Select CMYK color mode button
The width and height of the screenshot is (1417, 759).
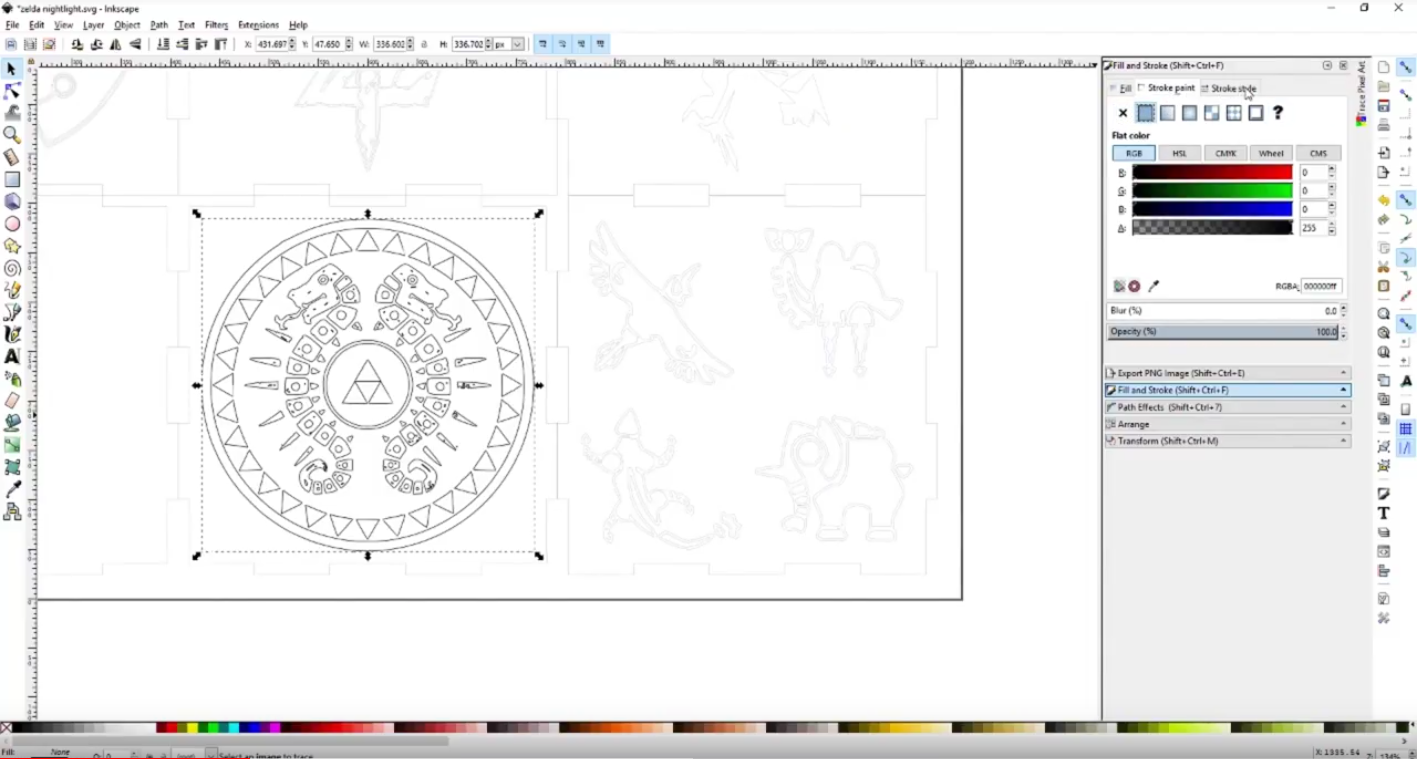(1226, 153)
